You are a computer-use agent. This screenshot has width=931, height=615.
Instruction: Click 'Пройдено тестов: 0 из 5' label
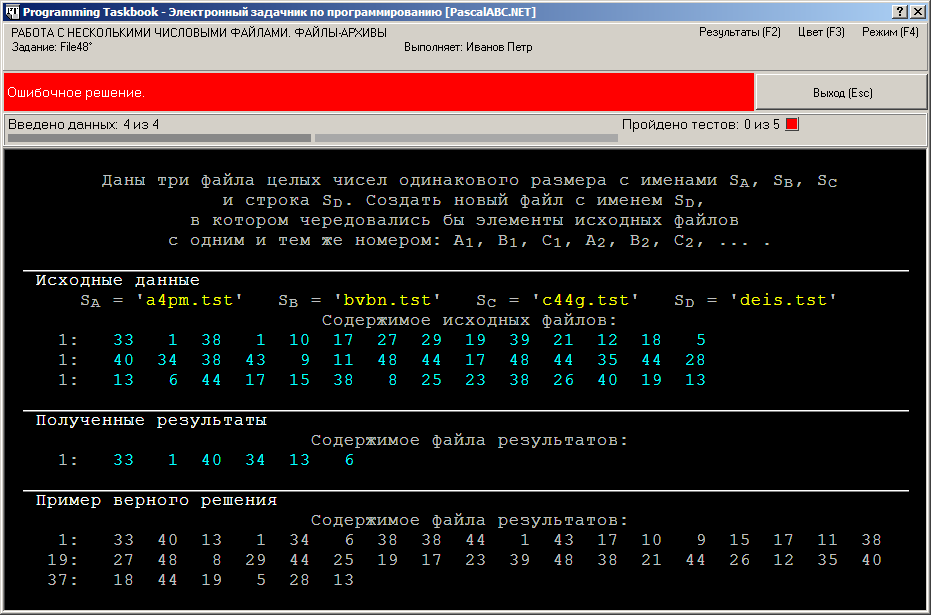tap(701, 125)
